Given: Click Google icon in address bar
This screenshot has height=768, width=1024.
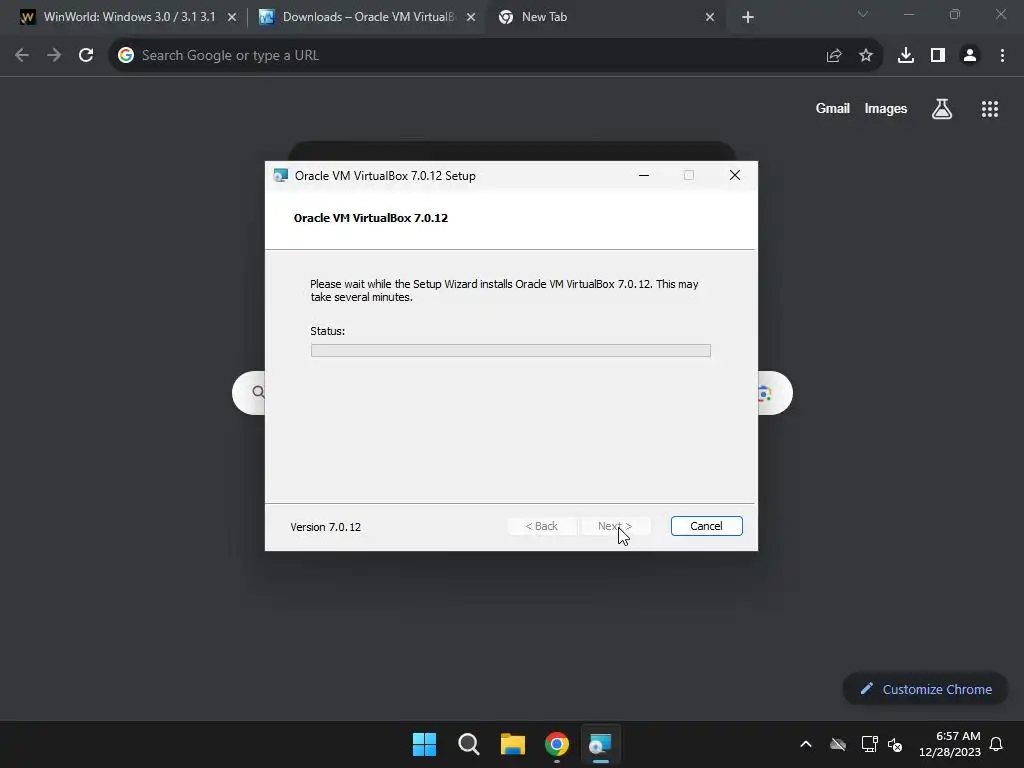Looking at the screenshot, I should tap(126, 56).
